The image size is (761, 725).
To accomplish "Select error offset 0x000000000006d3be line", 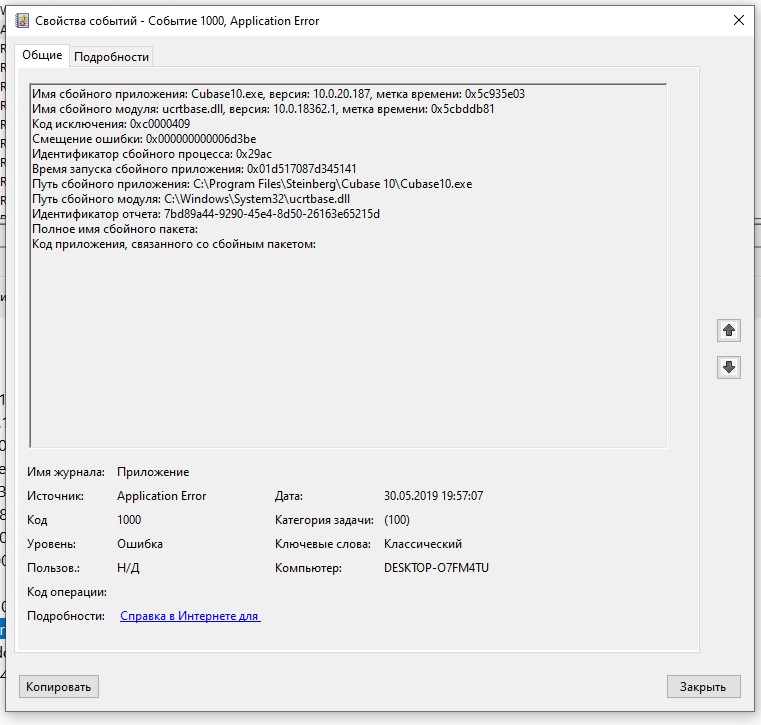I will [144, 139].
